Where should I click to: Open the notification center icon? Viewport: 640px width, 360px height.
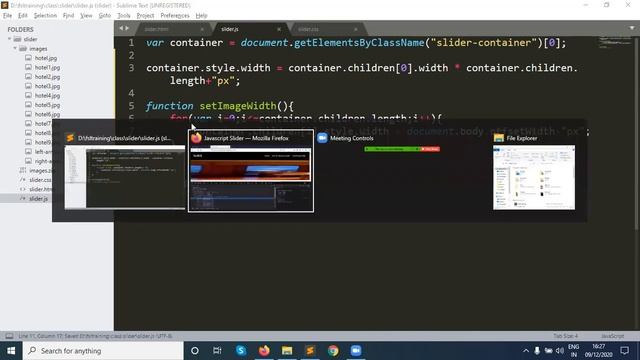pos(624,351)
